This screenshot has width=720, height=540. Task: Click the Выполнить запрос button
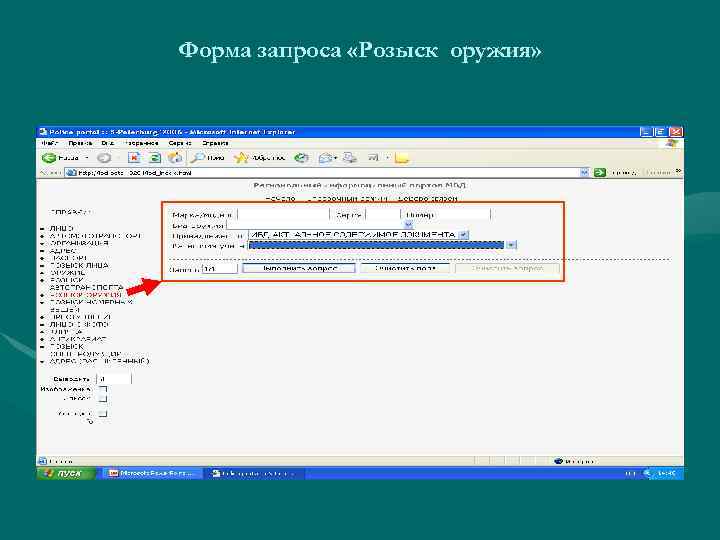pos(299,268)
